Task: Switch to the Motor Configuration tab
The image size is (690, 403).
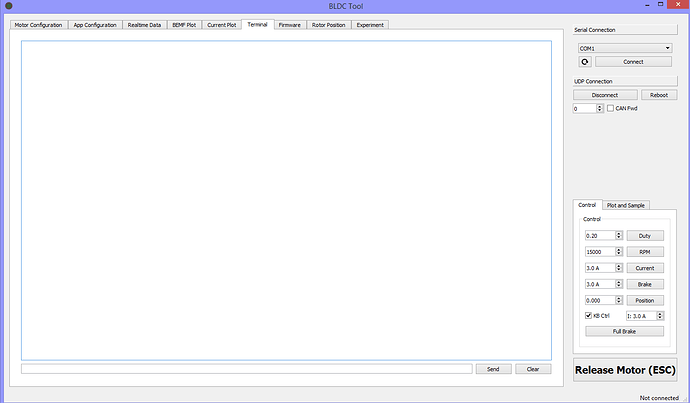Action: (x=39, y=24)
